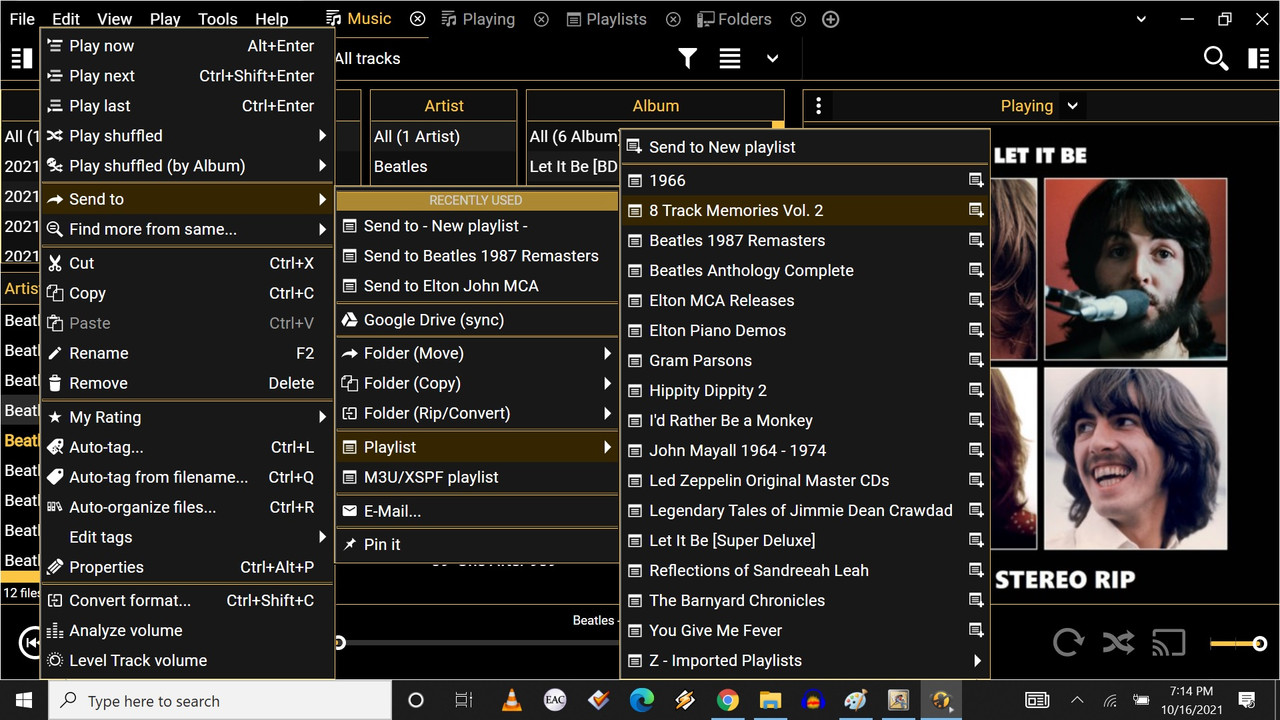This screenshot has width=1280, height=720.
Task: Toggle the shuffle playback icon
Action: 1118,643
